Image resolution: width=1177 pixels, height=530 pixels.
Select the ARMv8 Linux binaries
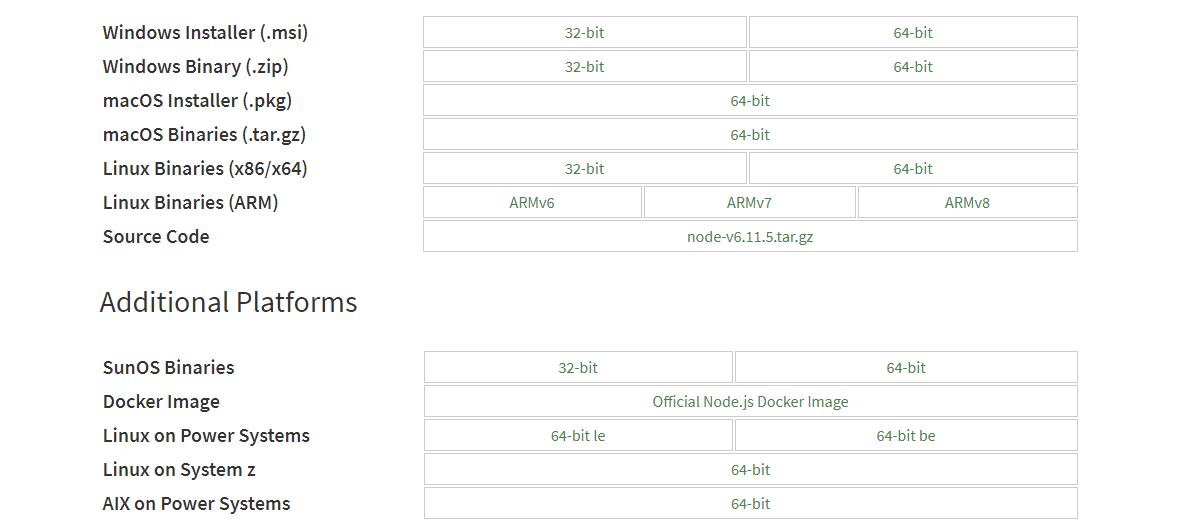click(x=967, y=203)
